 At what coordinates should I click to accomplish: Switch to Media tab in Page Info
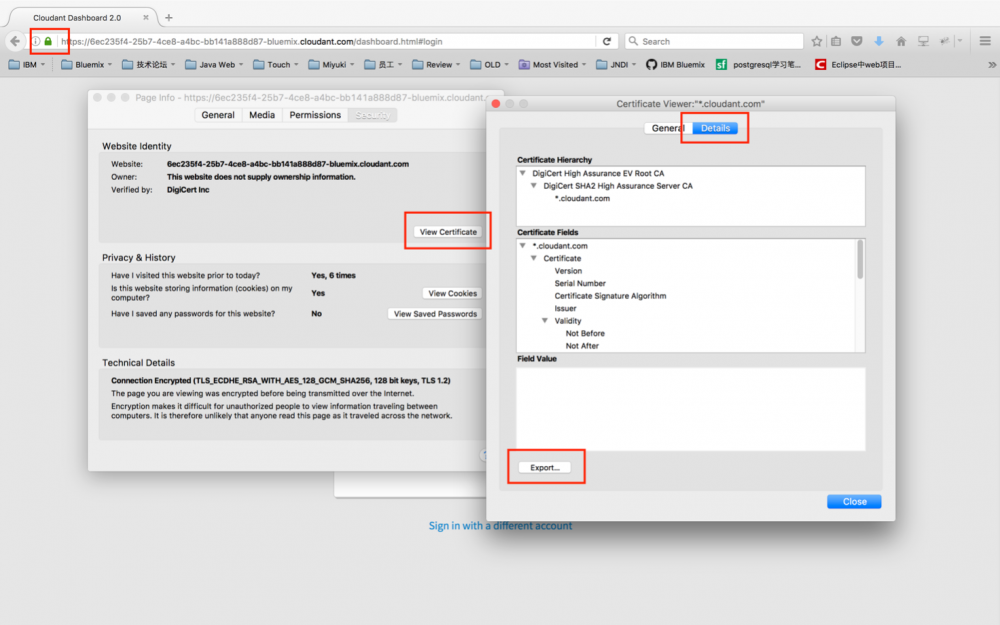coord(262,115)
